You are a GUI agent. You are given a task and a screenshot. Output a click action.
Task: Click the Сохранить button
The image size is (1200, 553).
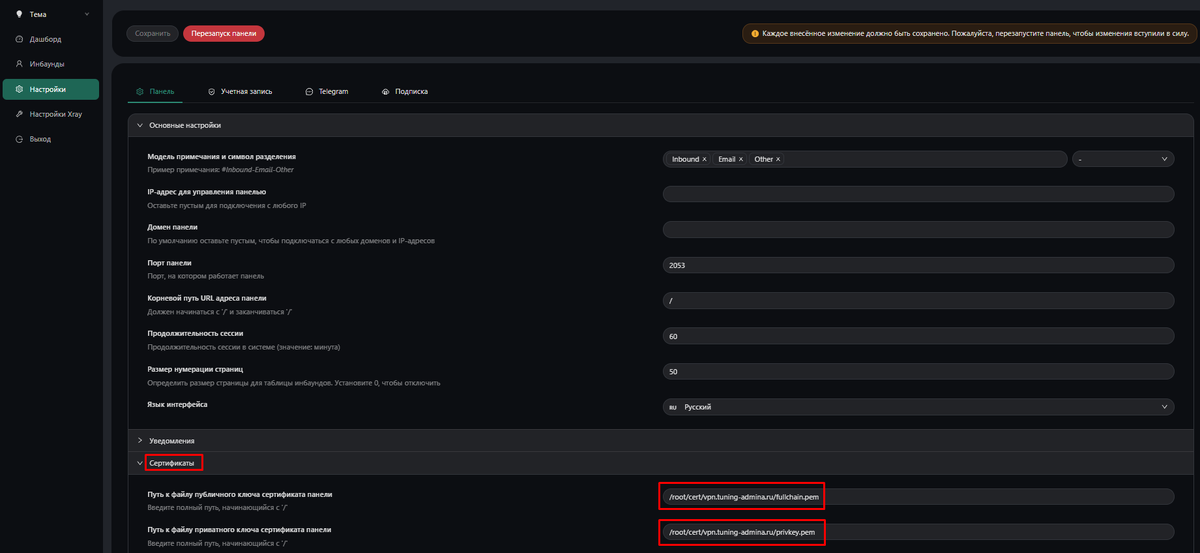coord(152,33)
